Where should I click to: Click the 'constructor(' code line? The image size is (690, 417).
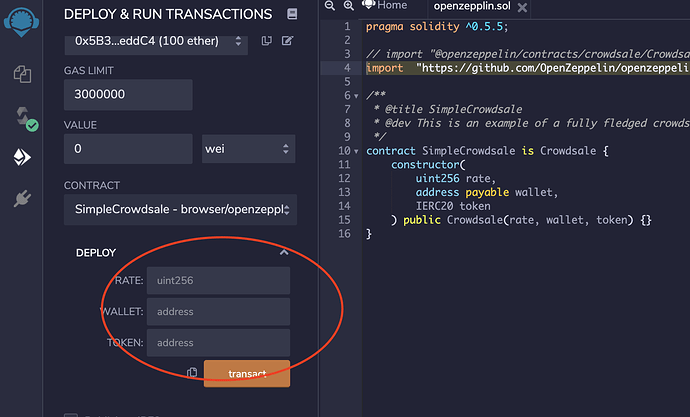pyautogui.click(x=428, y=165)
